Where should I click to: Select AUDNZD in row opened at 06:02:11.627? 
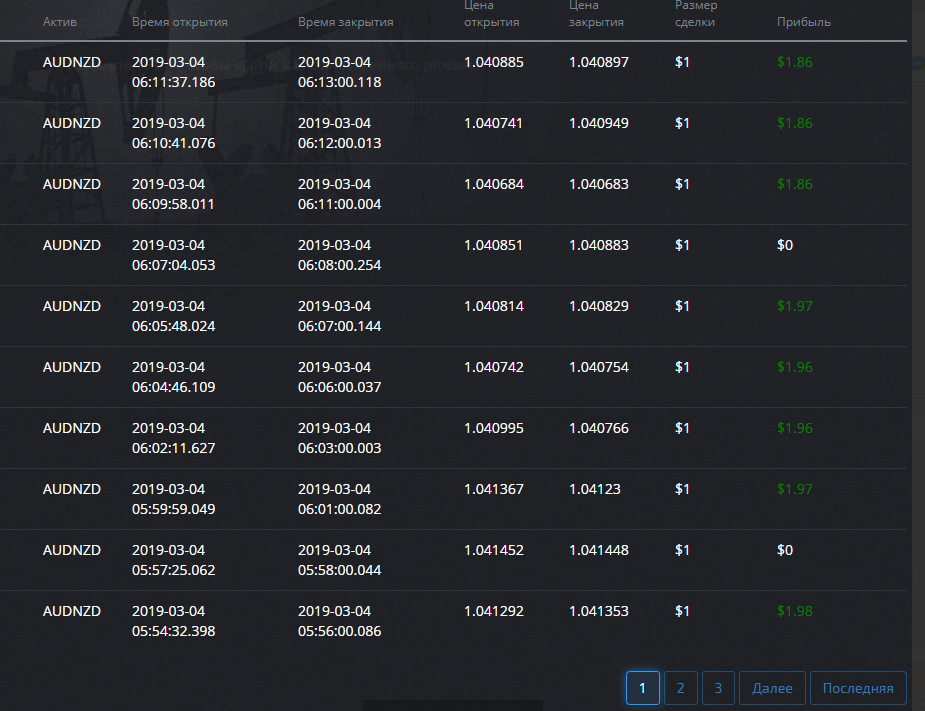click(x=72, y=428)
